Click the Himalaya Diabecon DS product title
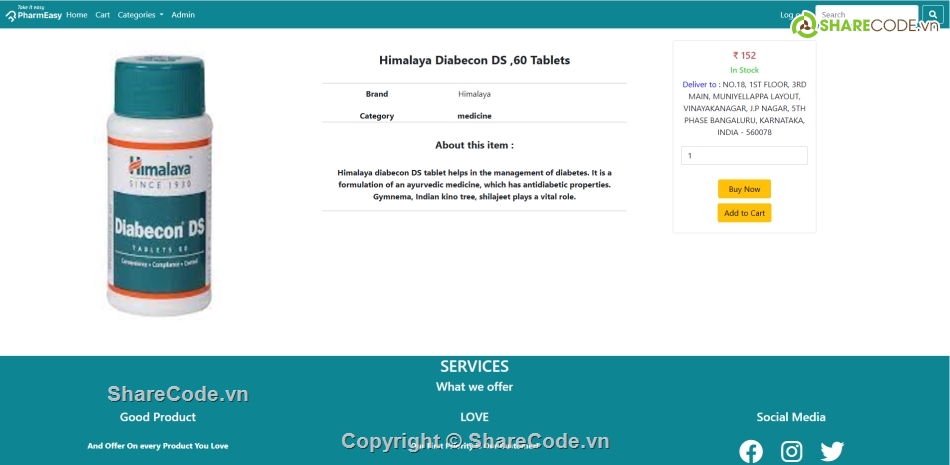 (474, 60)
